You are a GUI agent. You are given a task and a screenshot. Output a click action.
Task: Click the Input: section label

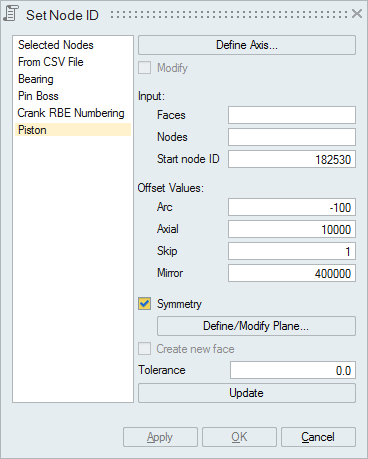(151, 96)
